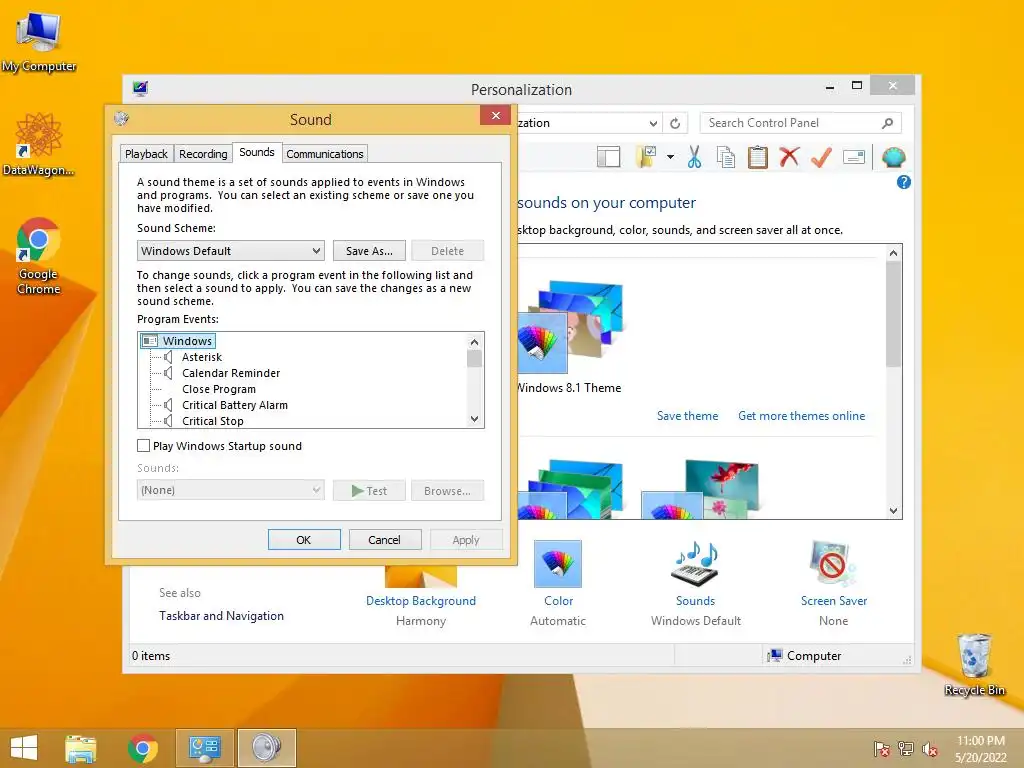Click the clock showing 11:00 PM
Image resolution: width=1024 pixels, height=768 pixels.
click(980, 741)
